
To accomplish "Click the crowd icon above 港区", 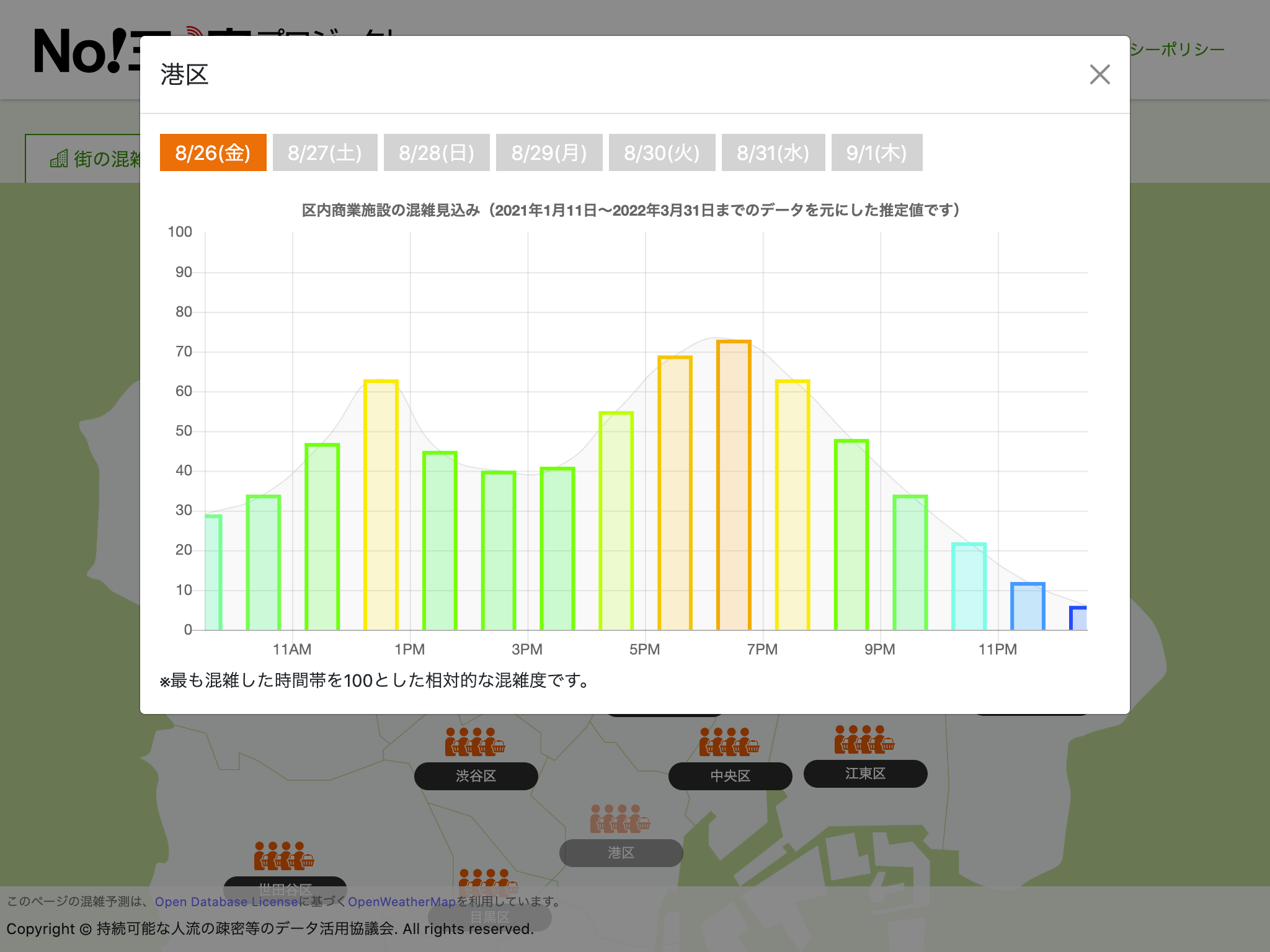I will coord(620,818).
